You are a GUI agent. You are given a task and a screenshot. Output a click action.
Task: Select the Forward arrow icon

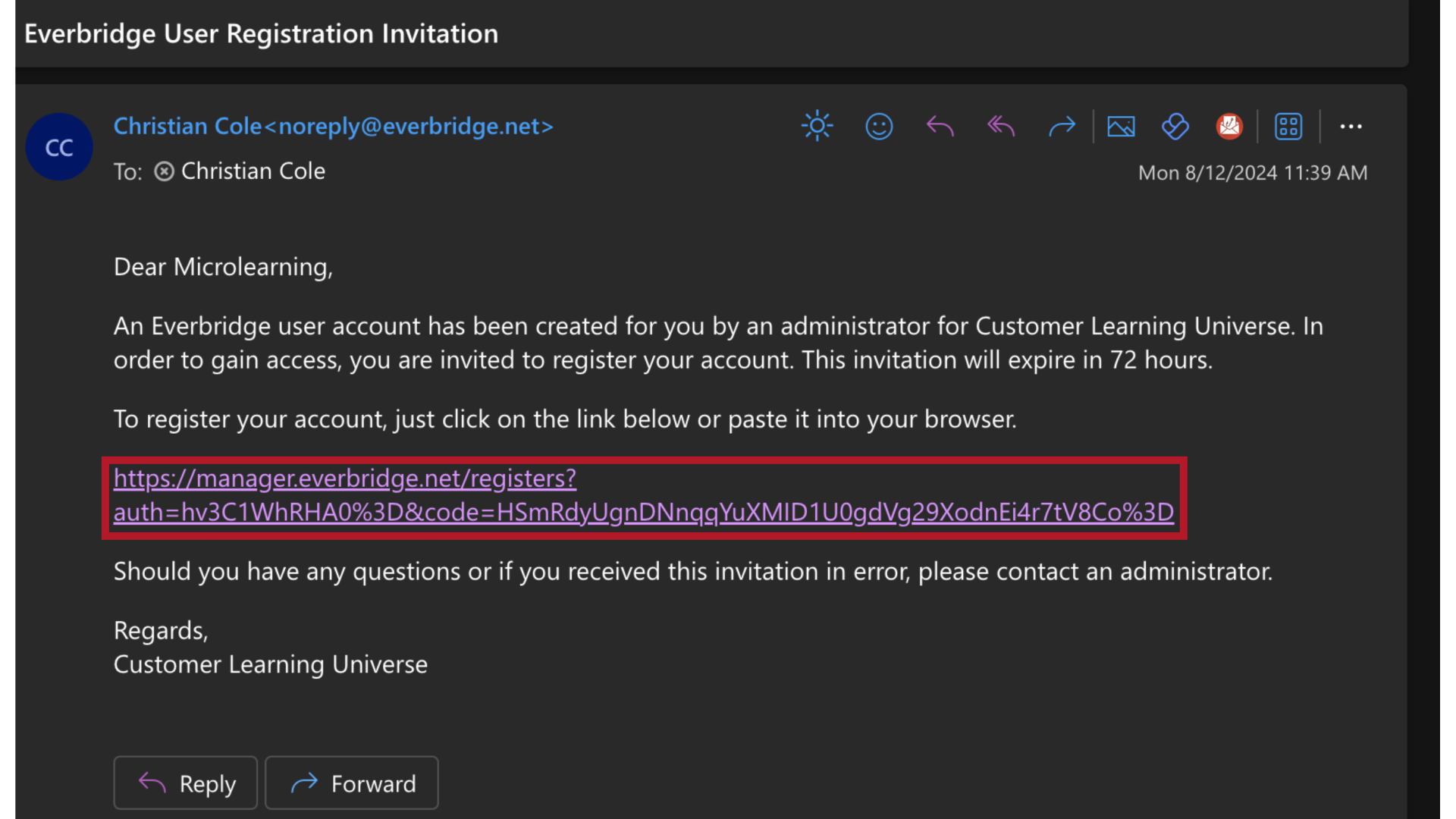(1062, 126)
